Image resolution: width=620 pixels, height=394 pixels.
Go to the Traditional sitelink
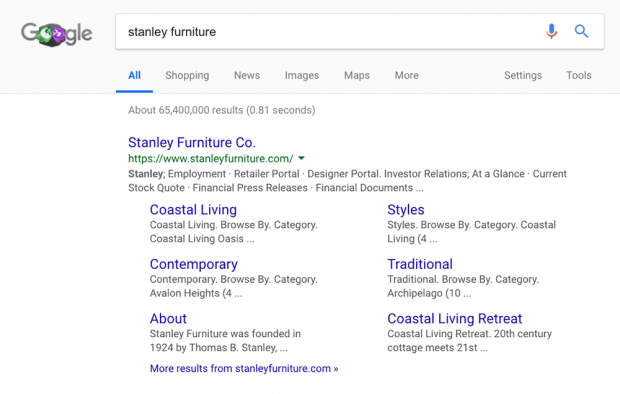(x=420, y=264)
